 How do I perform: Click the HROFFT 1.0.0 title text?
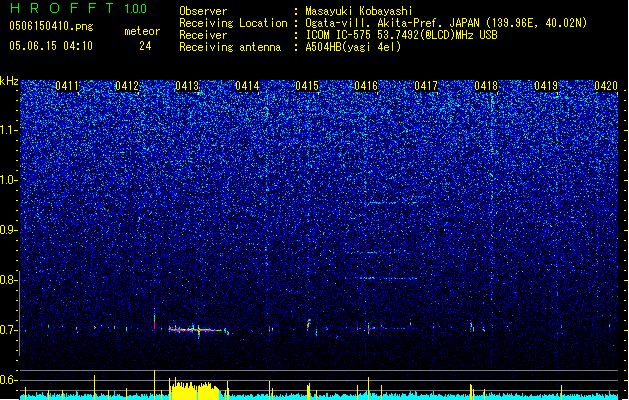[78, 8]
